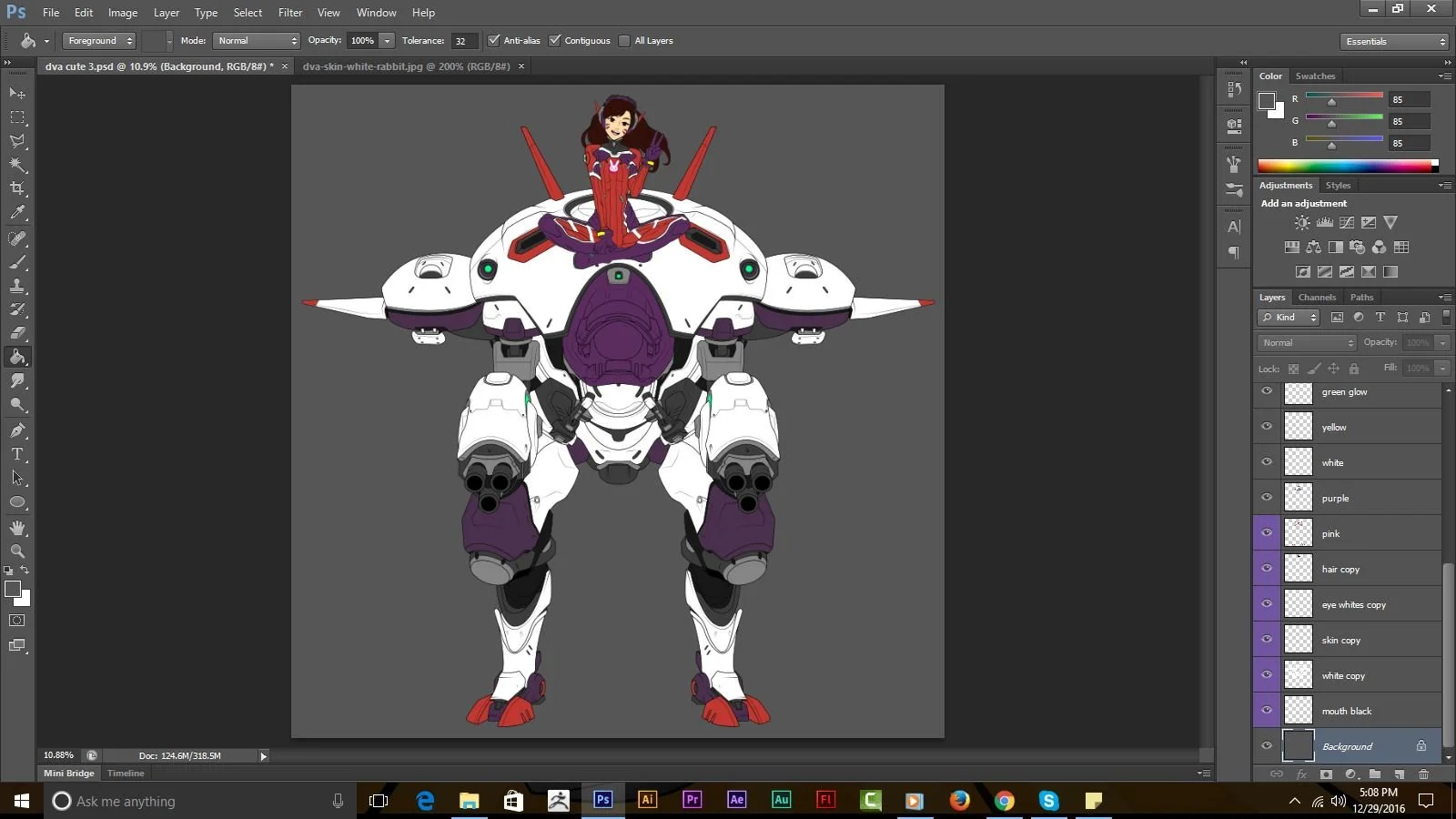
Task: Switch to the Channels tab
Action: 1317,298
